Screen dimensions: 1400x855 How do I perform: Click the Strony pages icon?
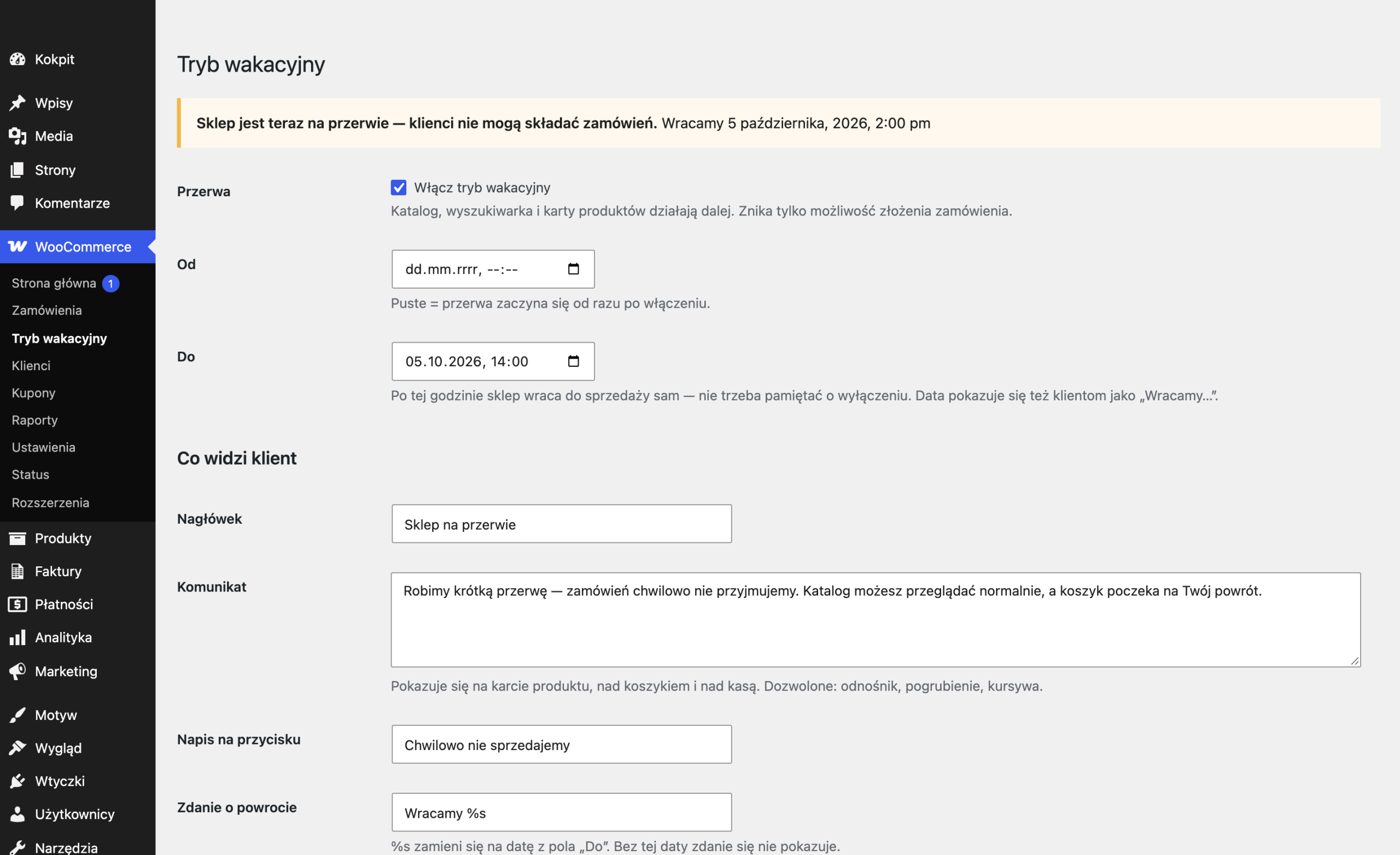[x=17, y=170]
